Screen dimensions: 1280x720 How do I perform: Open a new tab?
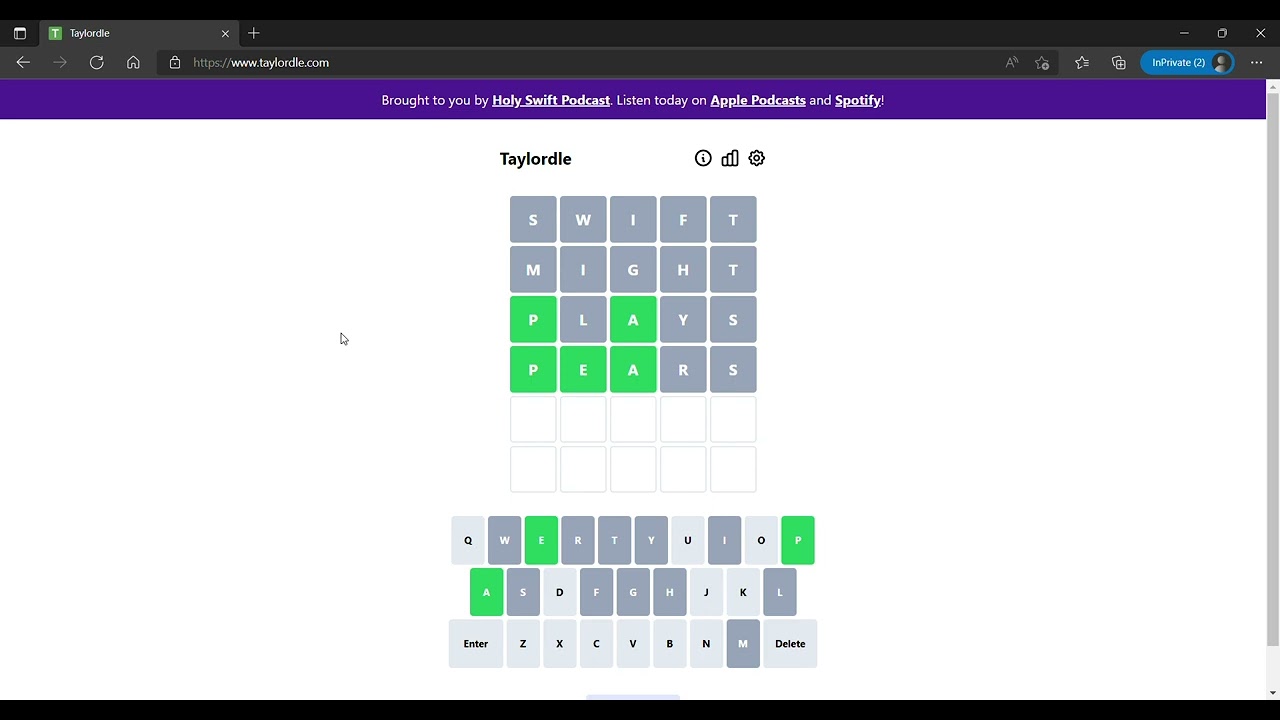click(254, 33)
